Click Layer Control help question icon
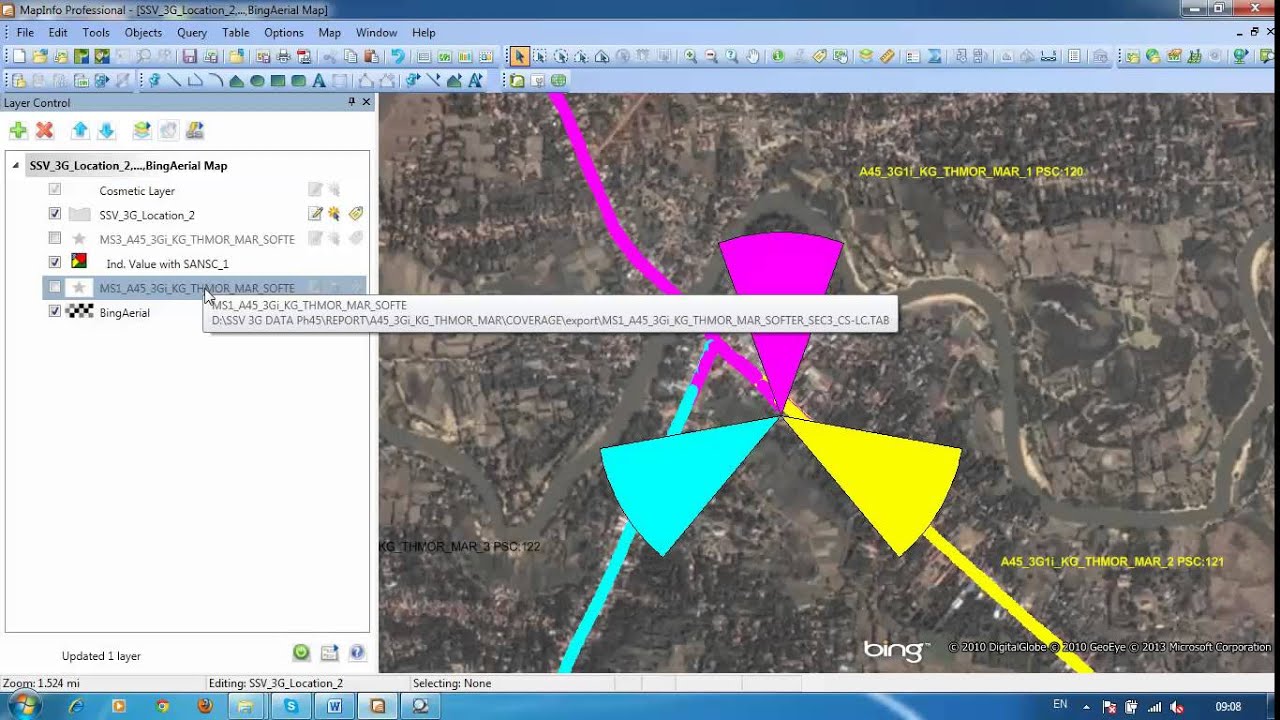The image size is (1280, 720). coord(357,653)
